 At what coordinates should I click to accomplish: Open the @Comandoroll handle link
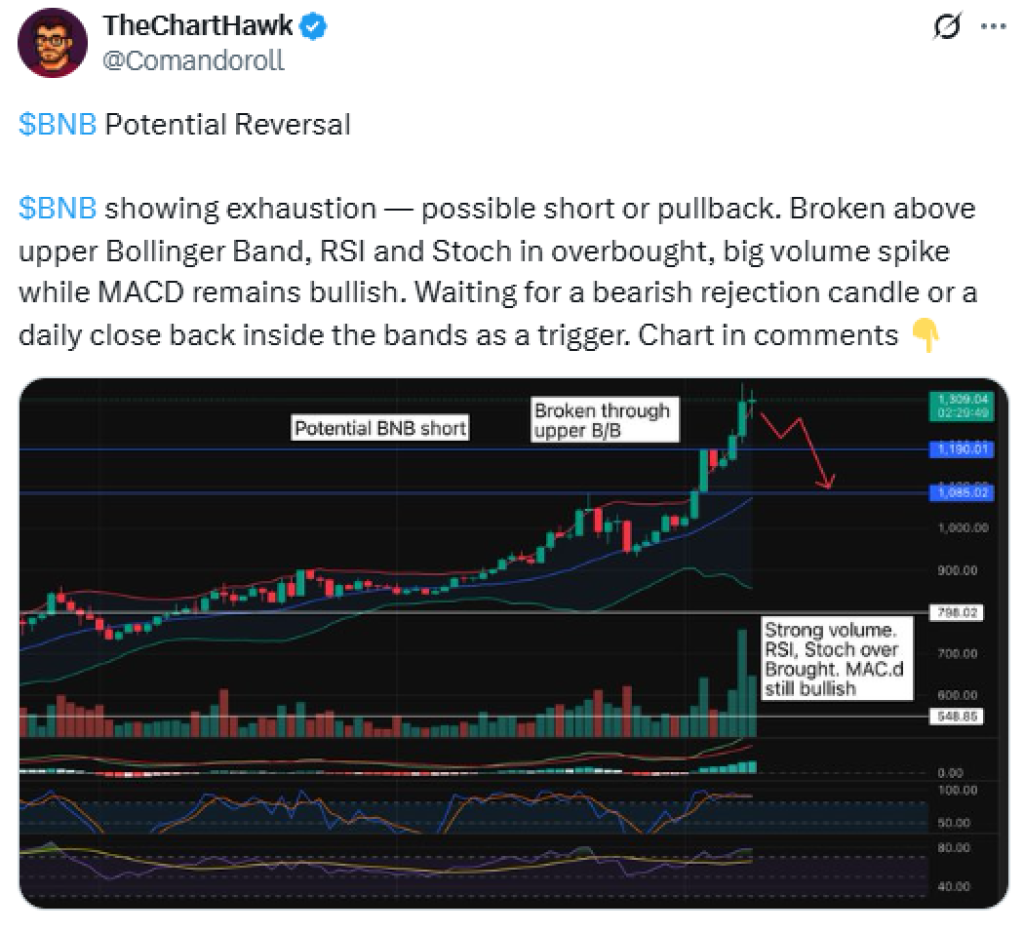pos(194,60)
